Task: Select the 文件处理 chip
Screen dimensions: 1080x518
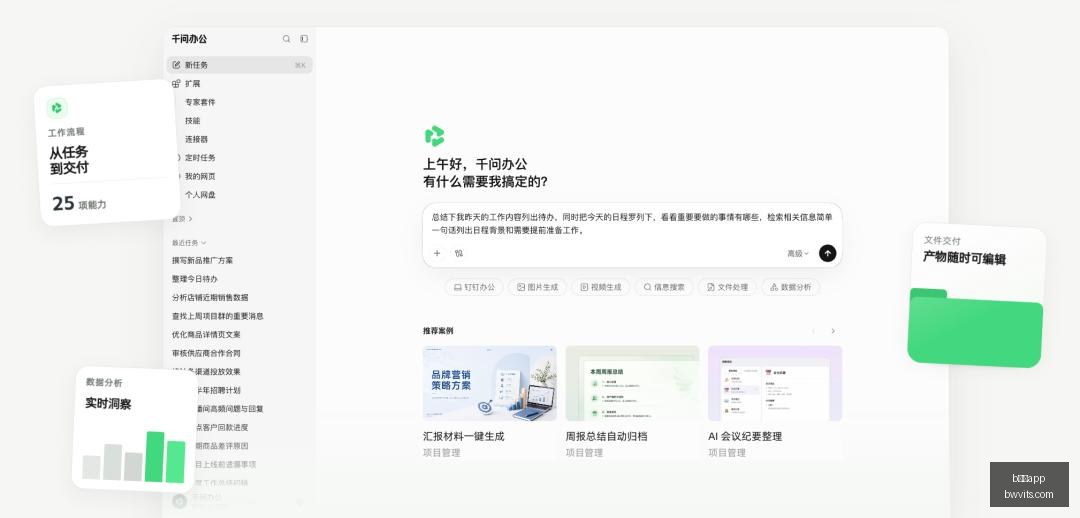Action: 727,287
